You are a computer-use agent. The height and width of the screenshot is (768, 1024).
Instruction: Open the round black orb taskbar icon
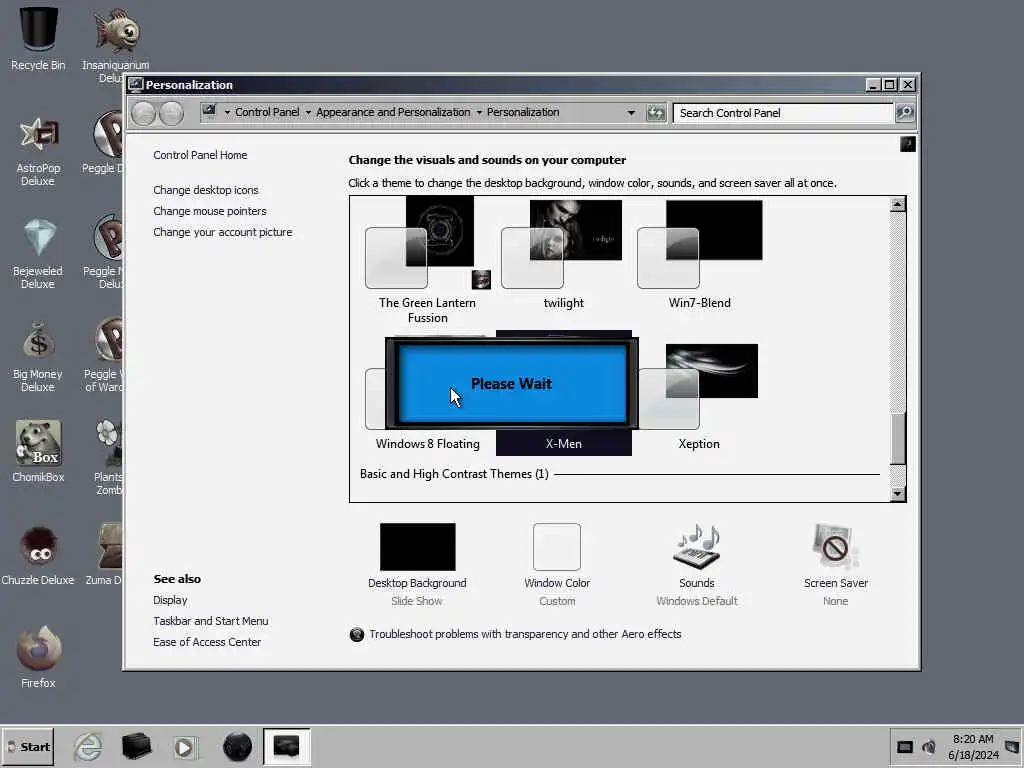point(237,746)
